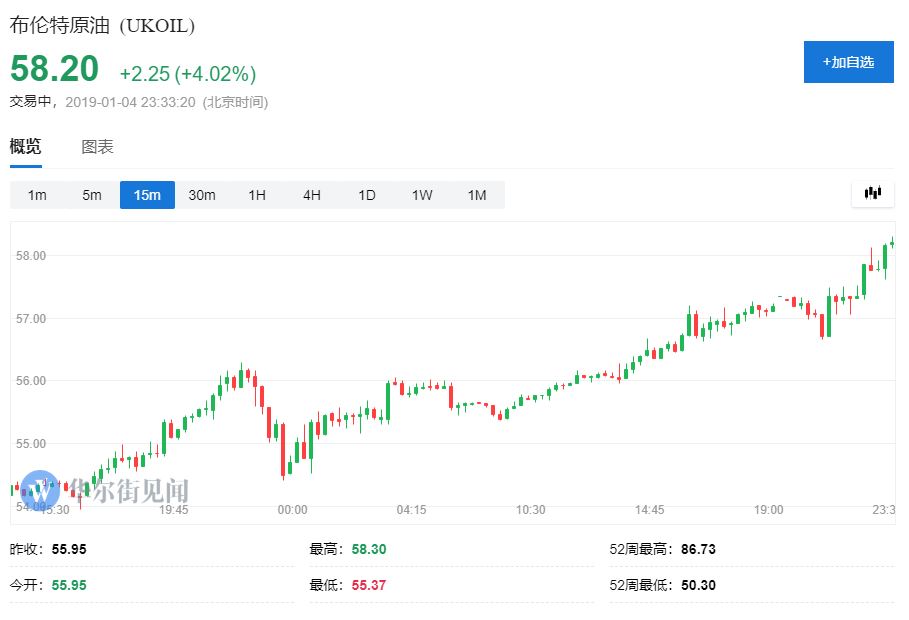Select the 1W weekly interval
Screen dimensions: 909x620
[x=422, y=195]
